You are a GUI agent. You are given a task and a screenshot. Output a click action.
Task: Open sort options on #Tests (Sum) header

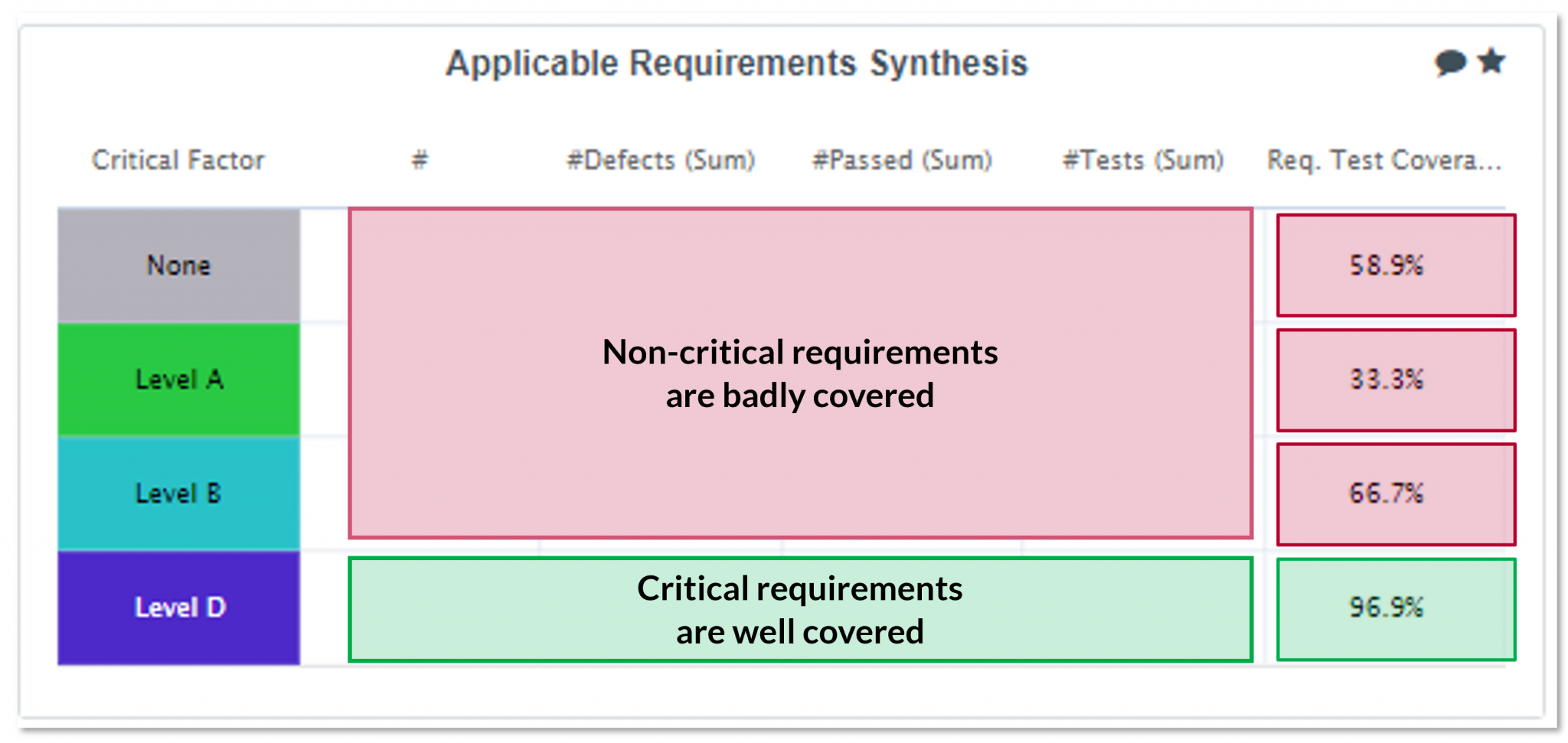tap(1141, 160)
